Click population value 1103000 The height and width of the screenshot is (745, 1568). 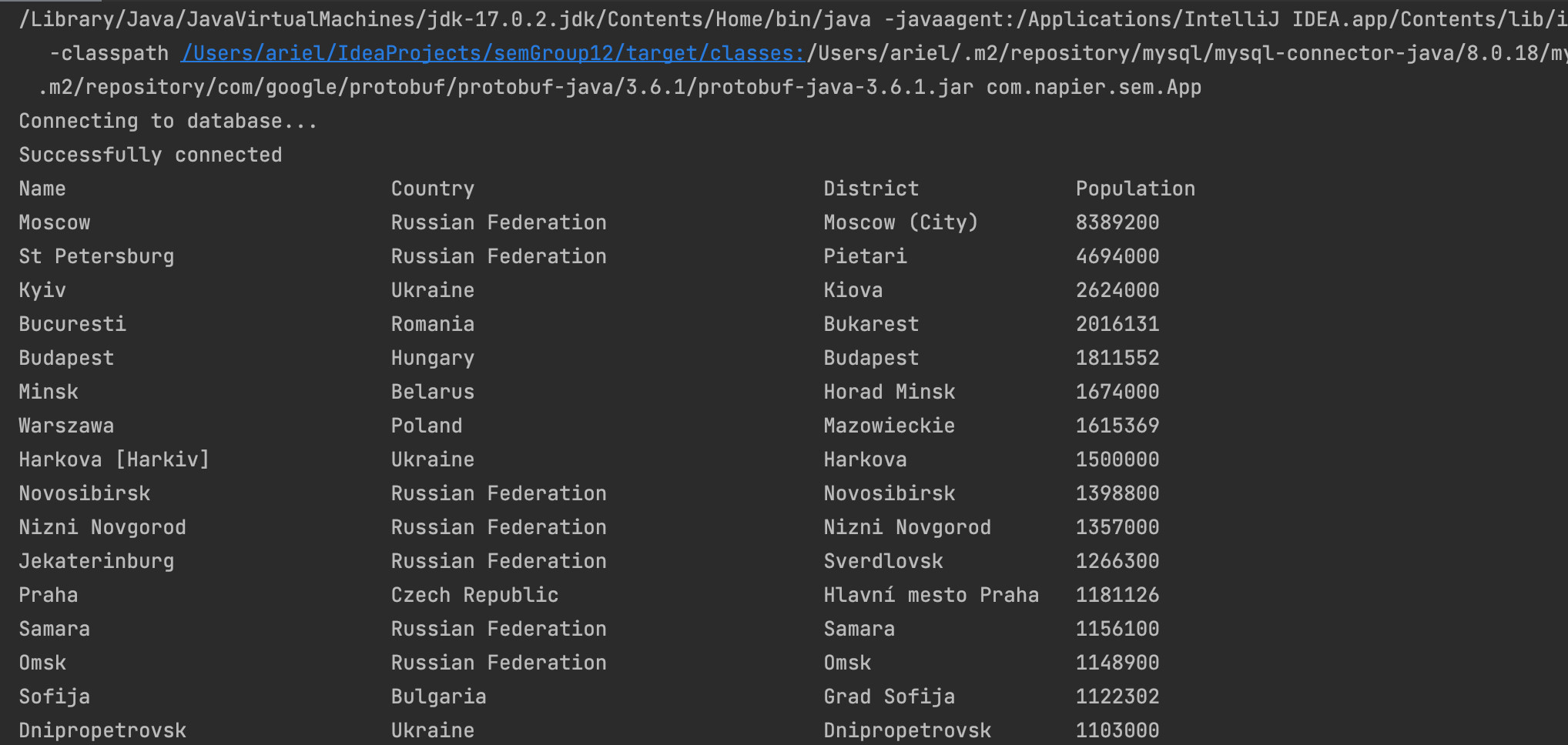1117,730
